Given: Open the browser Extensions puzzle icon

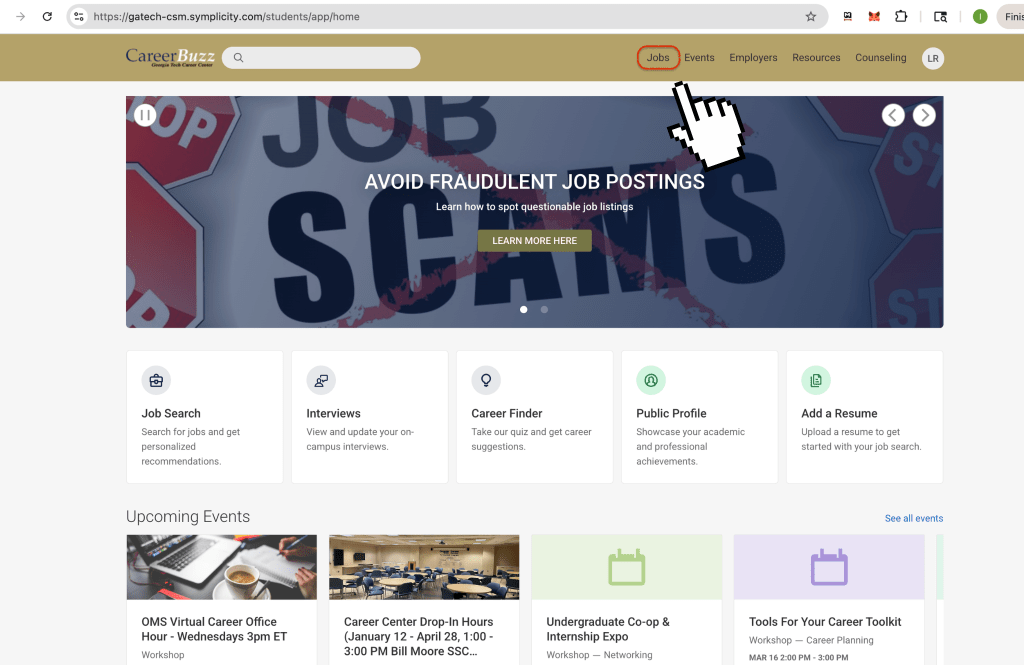Looking at the screenshot, I should click(901, 16).
